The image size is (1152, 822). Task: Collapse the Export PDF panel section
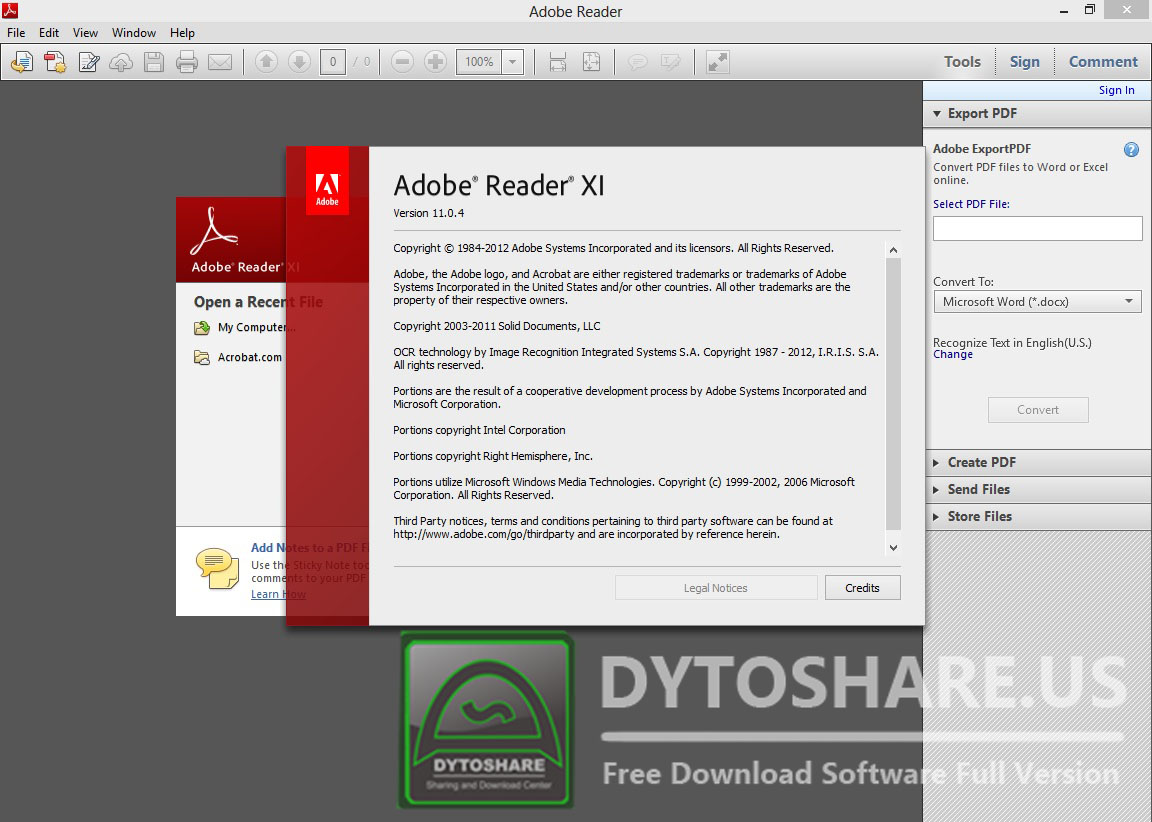point(937,114)
